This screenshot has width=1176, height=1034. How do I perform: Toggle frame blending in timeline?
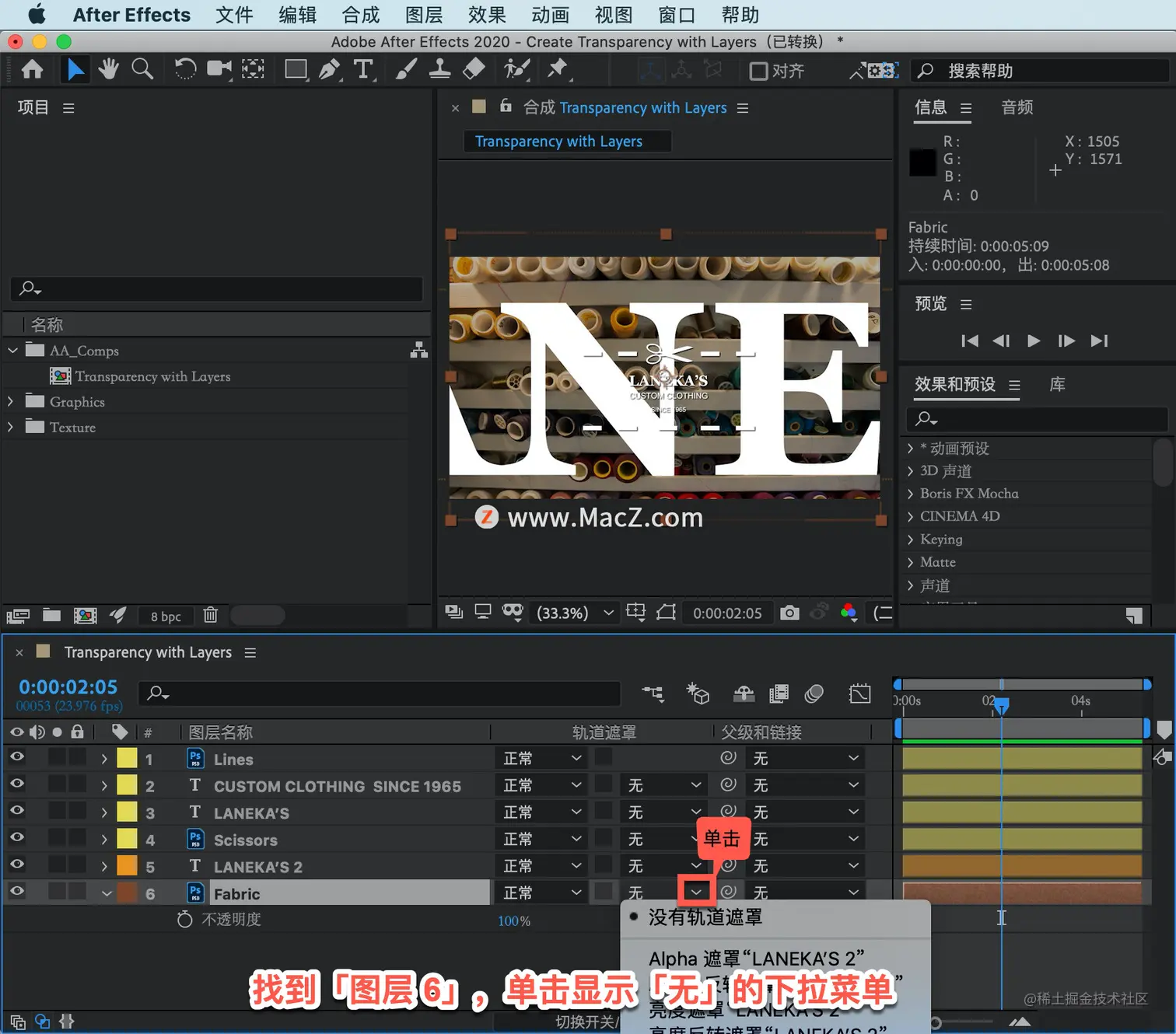(779, 693)
